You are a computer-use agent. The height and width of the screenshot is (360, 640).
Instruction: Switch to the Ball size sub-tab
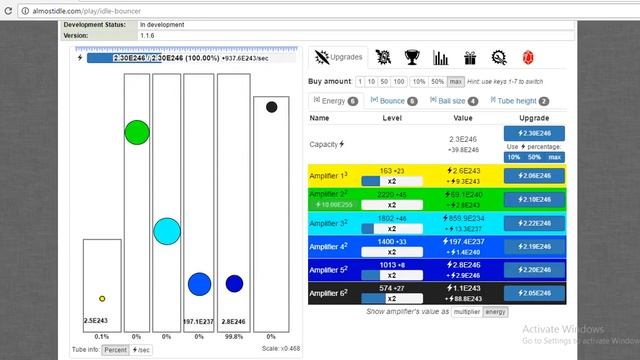pos(454,101)
